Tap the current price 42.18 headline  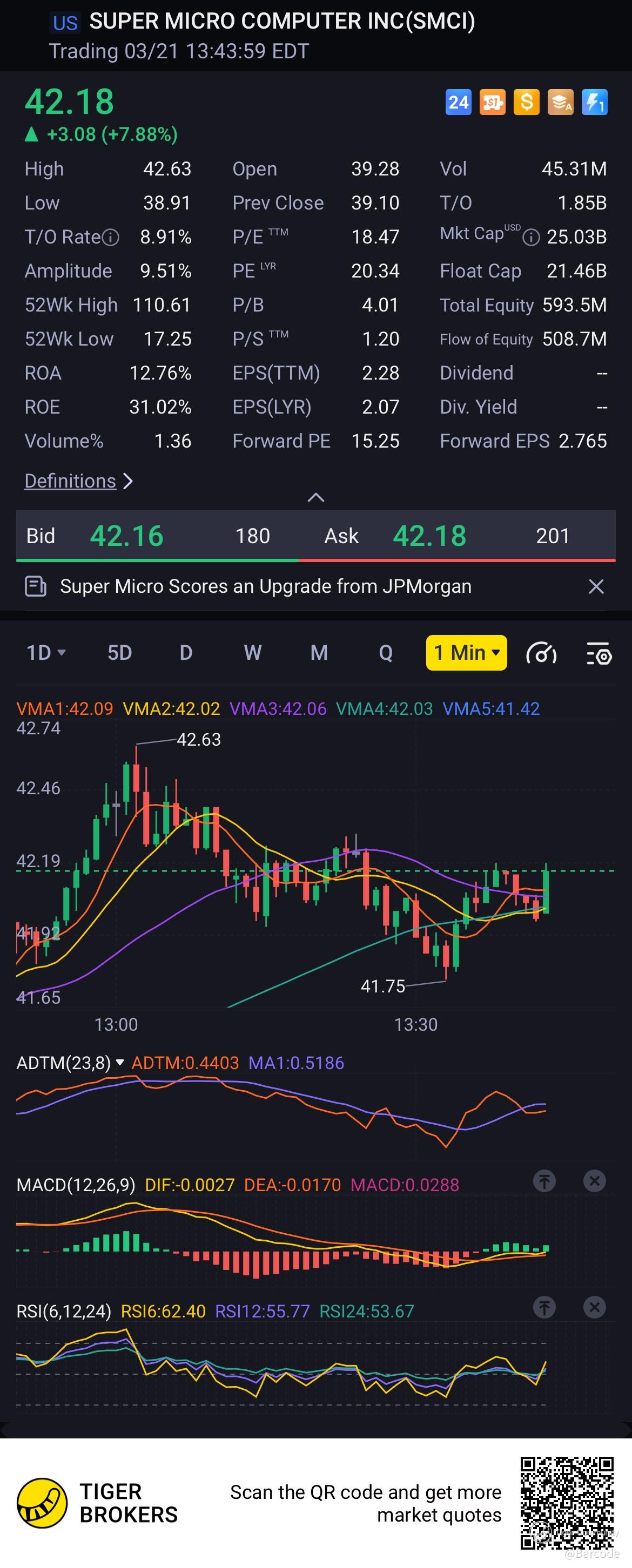pos(69,101)
